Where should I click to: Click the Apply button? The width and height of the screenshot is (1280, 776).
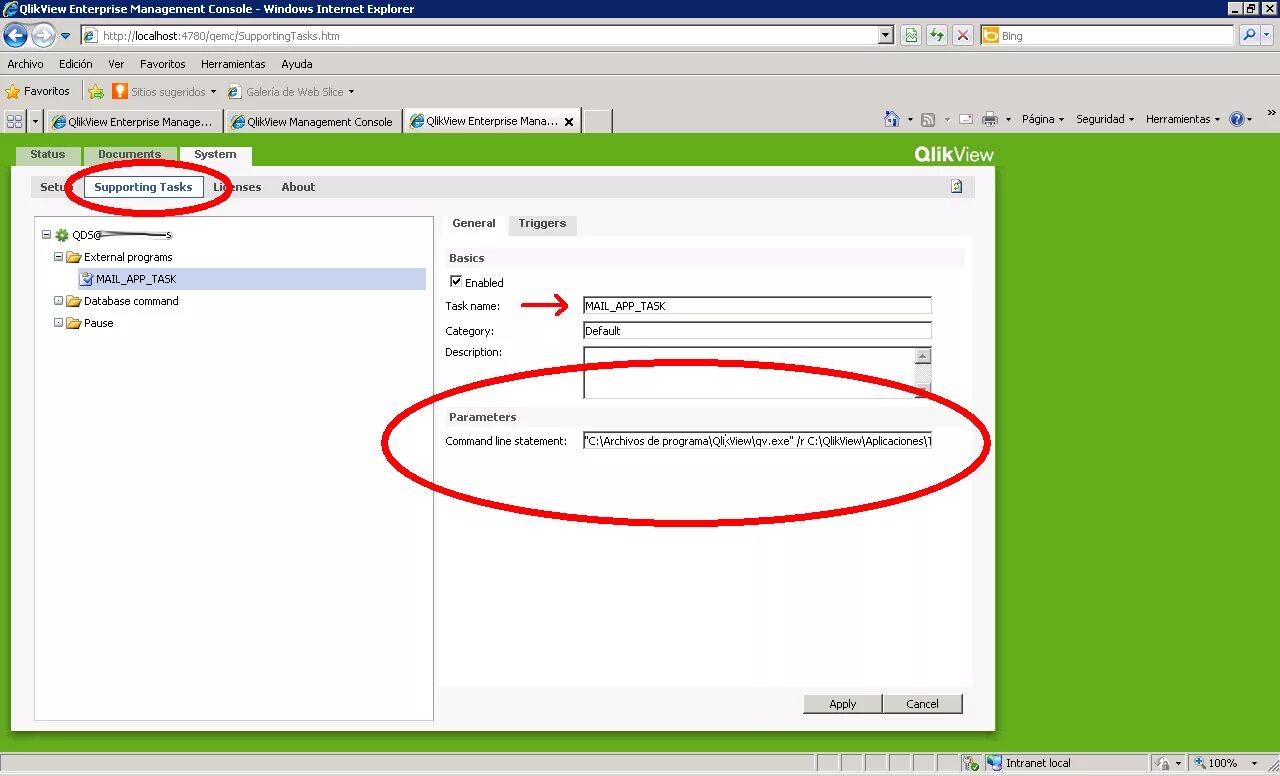point(843,704)
